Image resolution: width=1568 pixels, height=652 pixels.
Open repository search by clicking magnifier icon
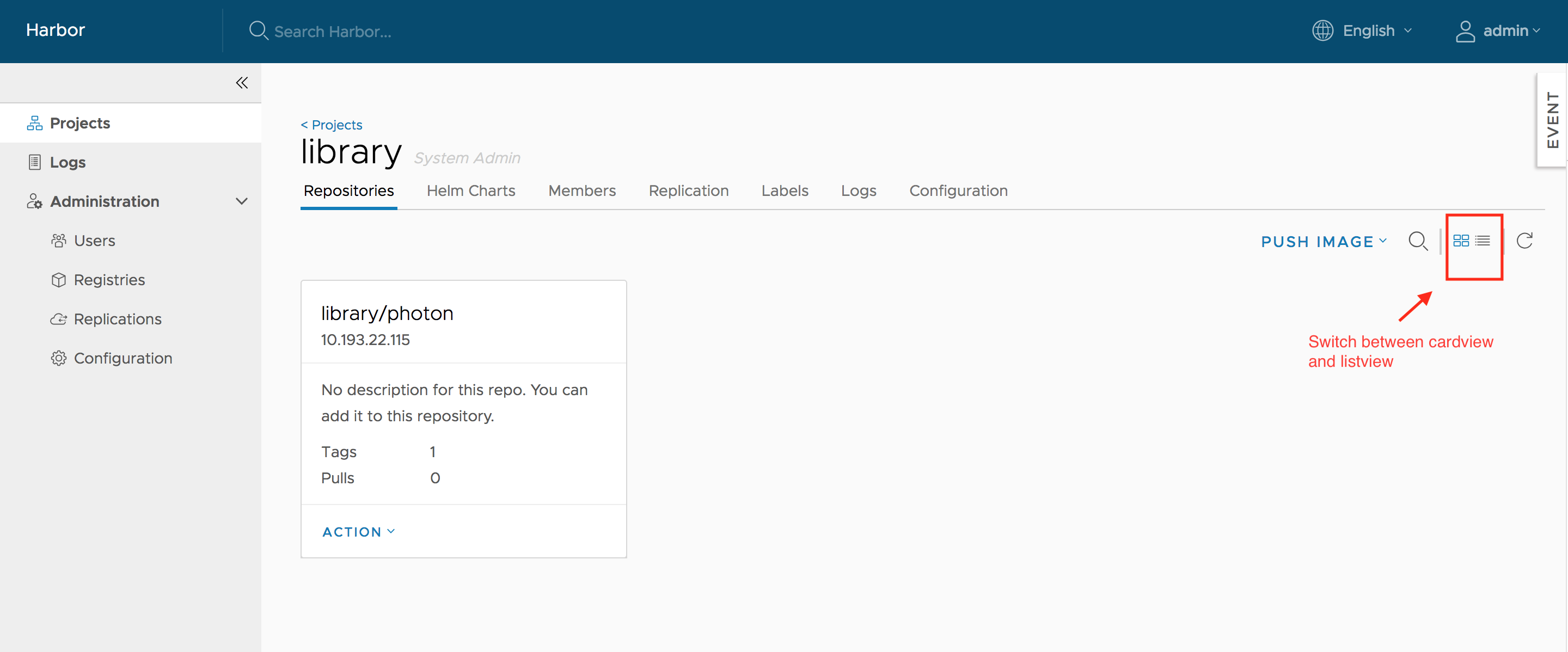pyautogui.click(x=1418, y=241)
